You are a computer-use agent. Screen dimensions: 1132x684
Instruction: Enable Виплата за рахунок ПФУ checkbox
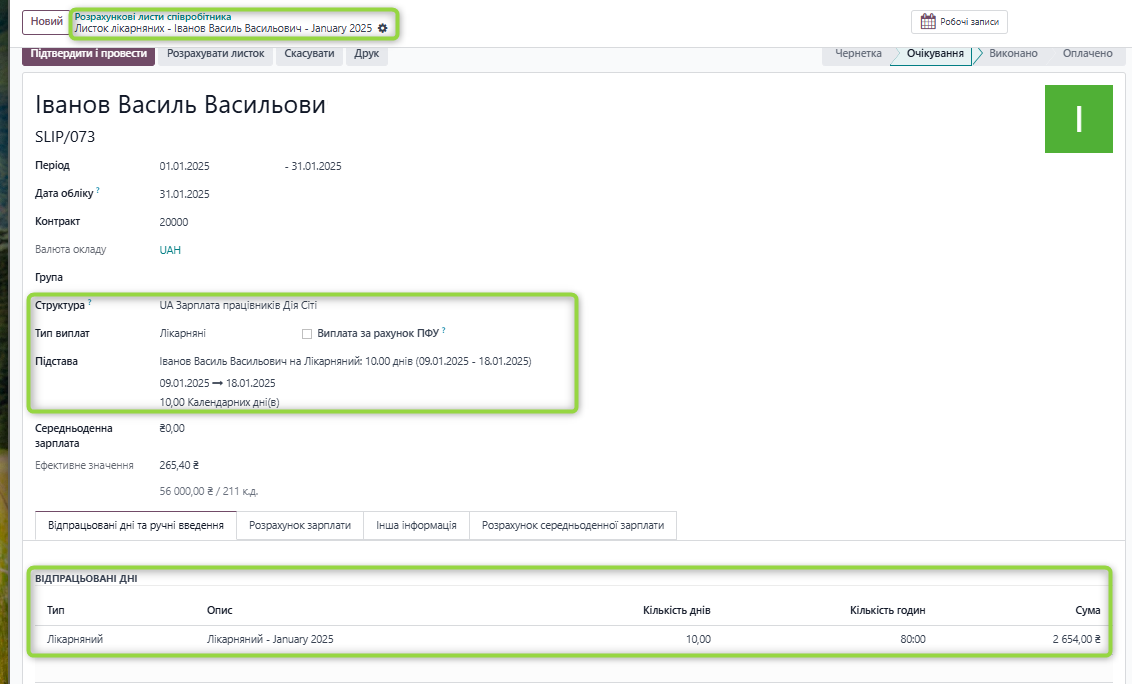point(307,333)
